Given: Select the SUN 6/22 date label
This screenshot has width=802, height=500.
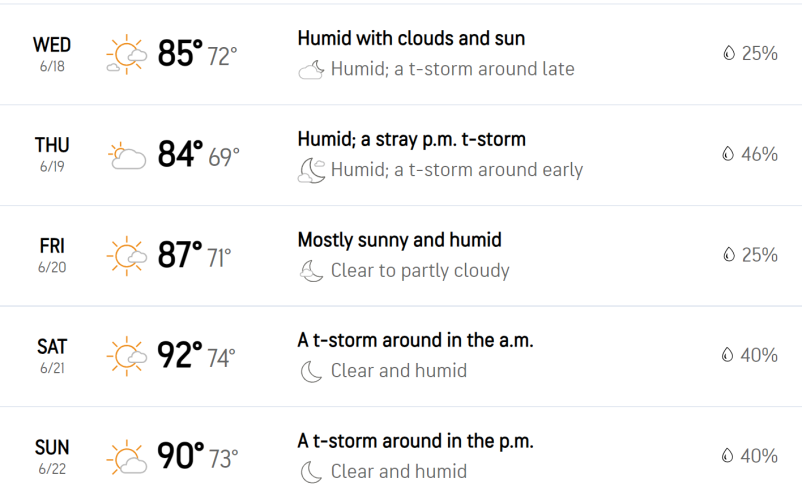Looking at the screenshot, I should pyautogui.click(x=52, y=457).
